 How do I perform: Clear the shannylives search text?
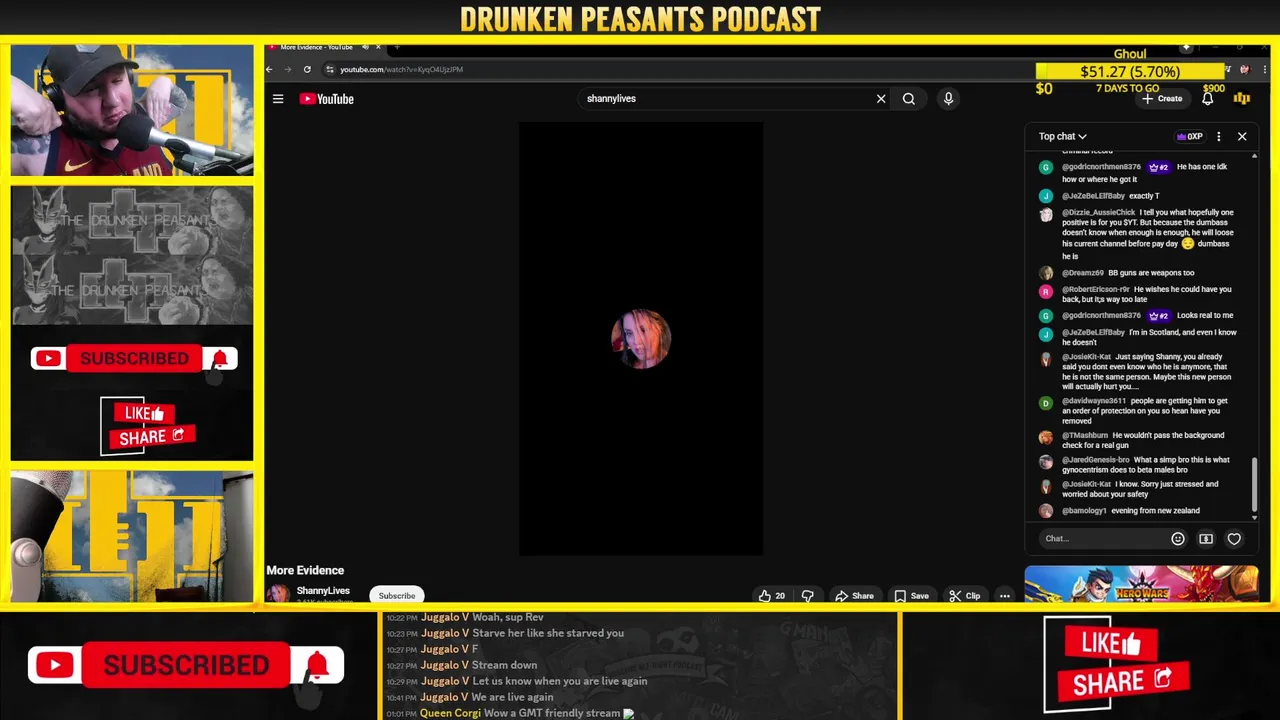pos(881,99)
